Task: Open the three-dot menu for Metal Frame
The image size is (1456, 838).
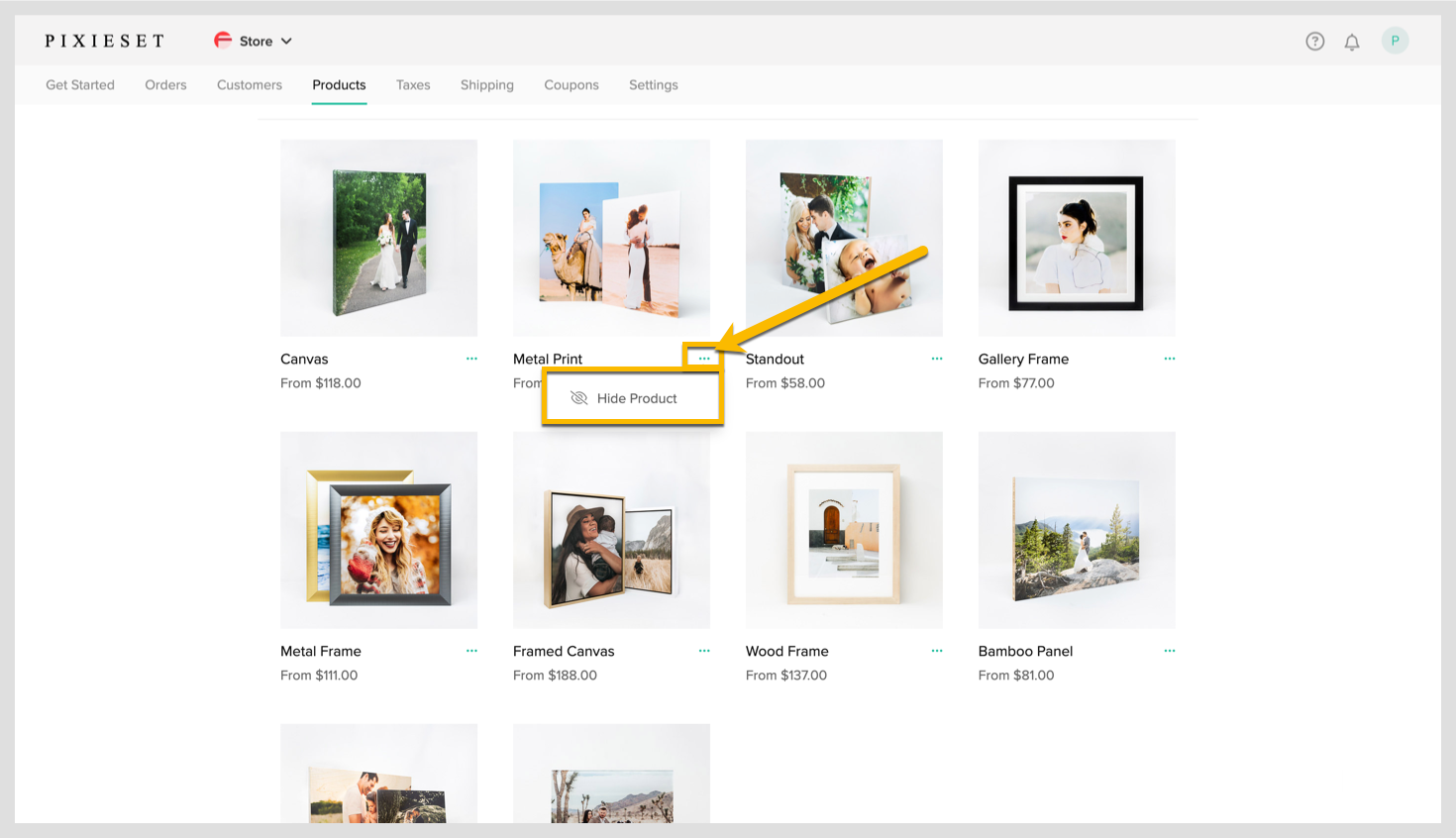Action: 471,651
